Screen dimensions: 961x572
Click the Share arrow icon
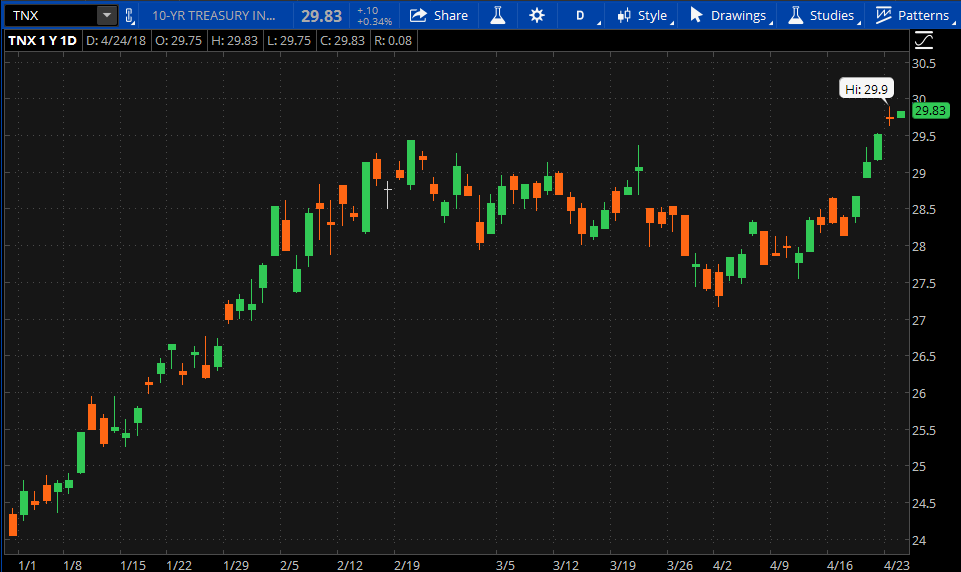click(418, 15)
